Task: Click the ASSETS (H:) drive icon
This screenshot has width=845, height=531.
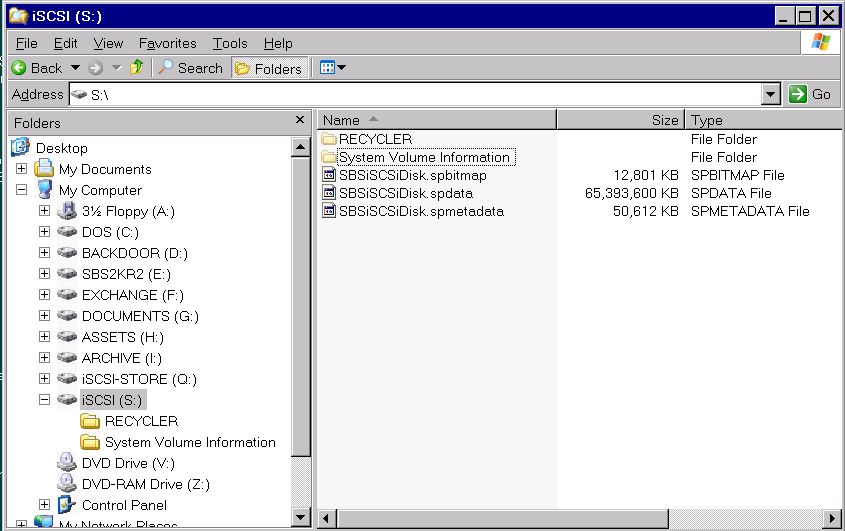Action: (x=67, y=336)
